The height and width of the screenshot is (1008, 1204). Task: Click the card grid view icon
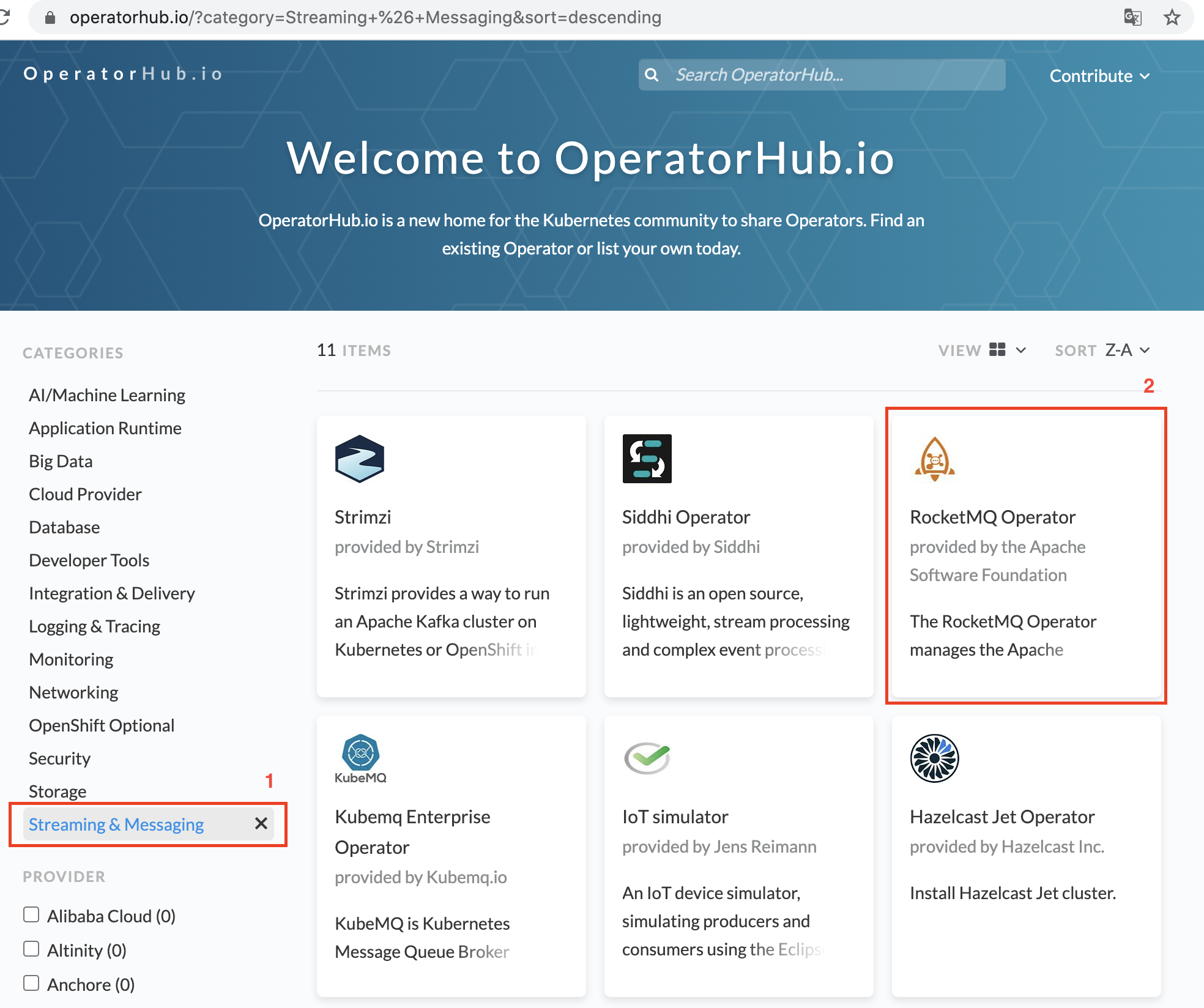coord(997,350)
